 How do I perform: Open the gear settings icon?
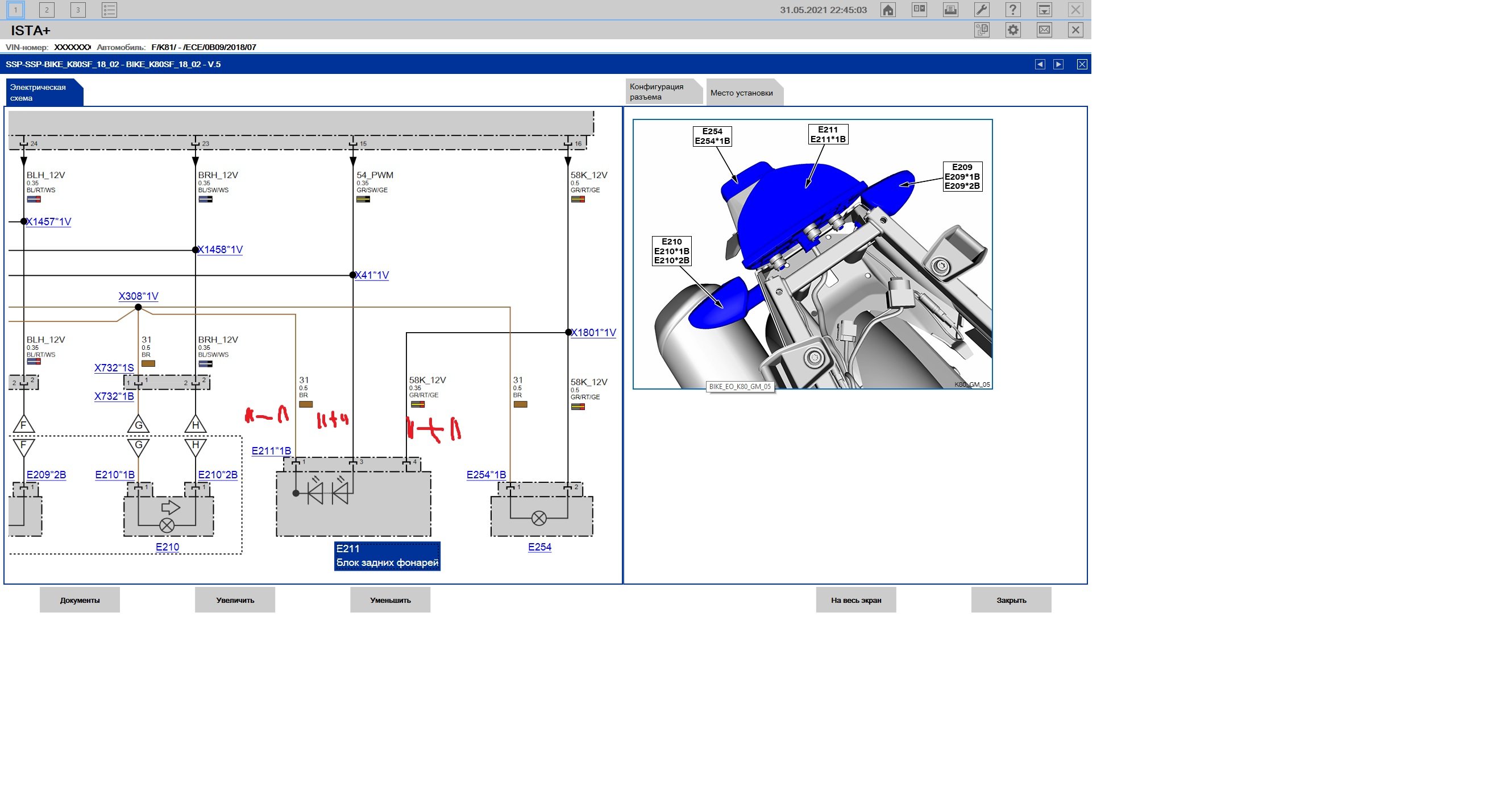pos(1012,30)
